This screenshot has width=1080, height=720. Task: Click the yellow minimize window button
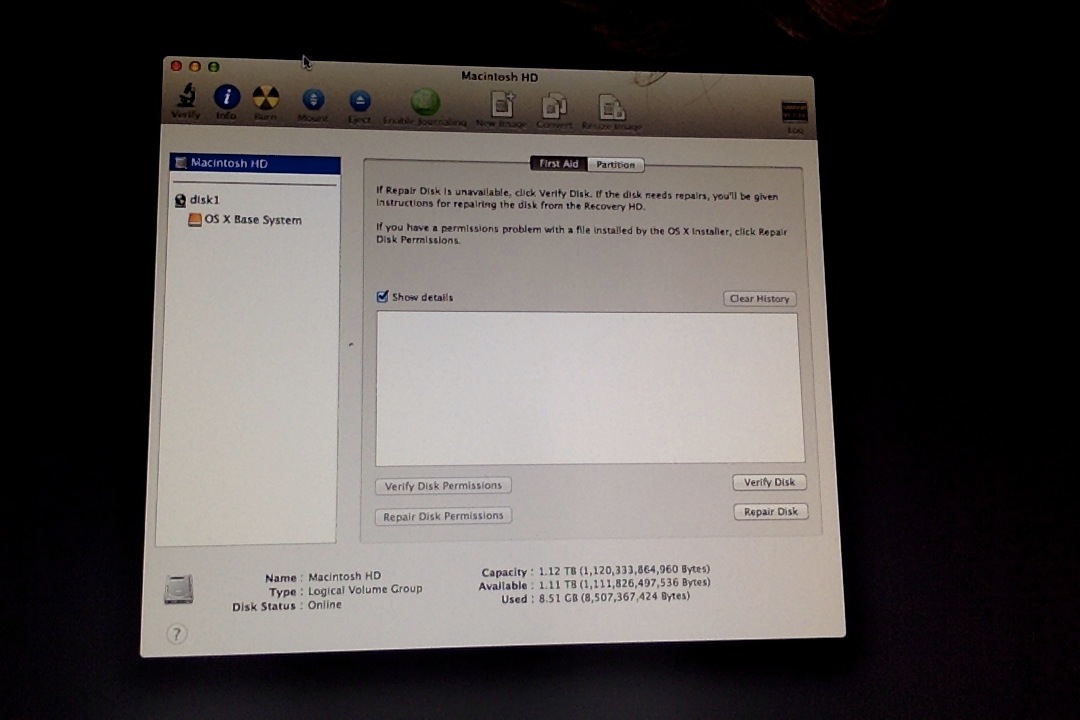pos(195,66)
